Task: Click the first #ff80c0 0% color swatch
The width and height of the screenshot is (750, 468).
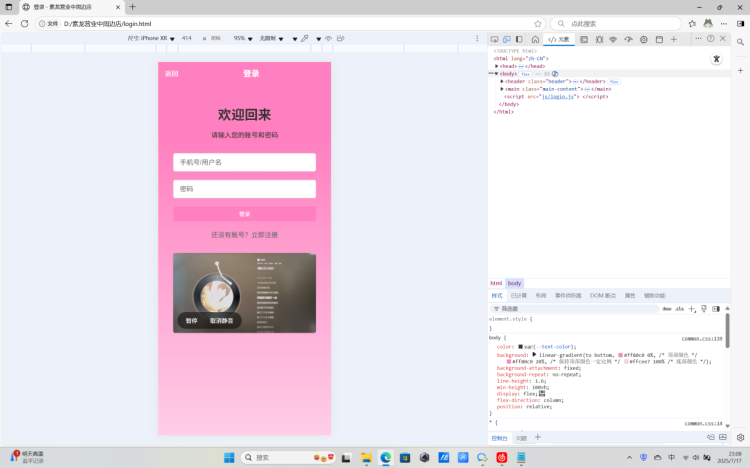Action: pyautogui.click(x=620, y=355)
